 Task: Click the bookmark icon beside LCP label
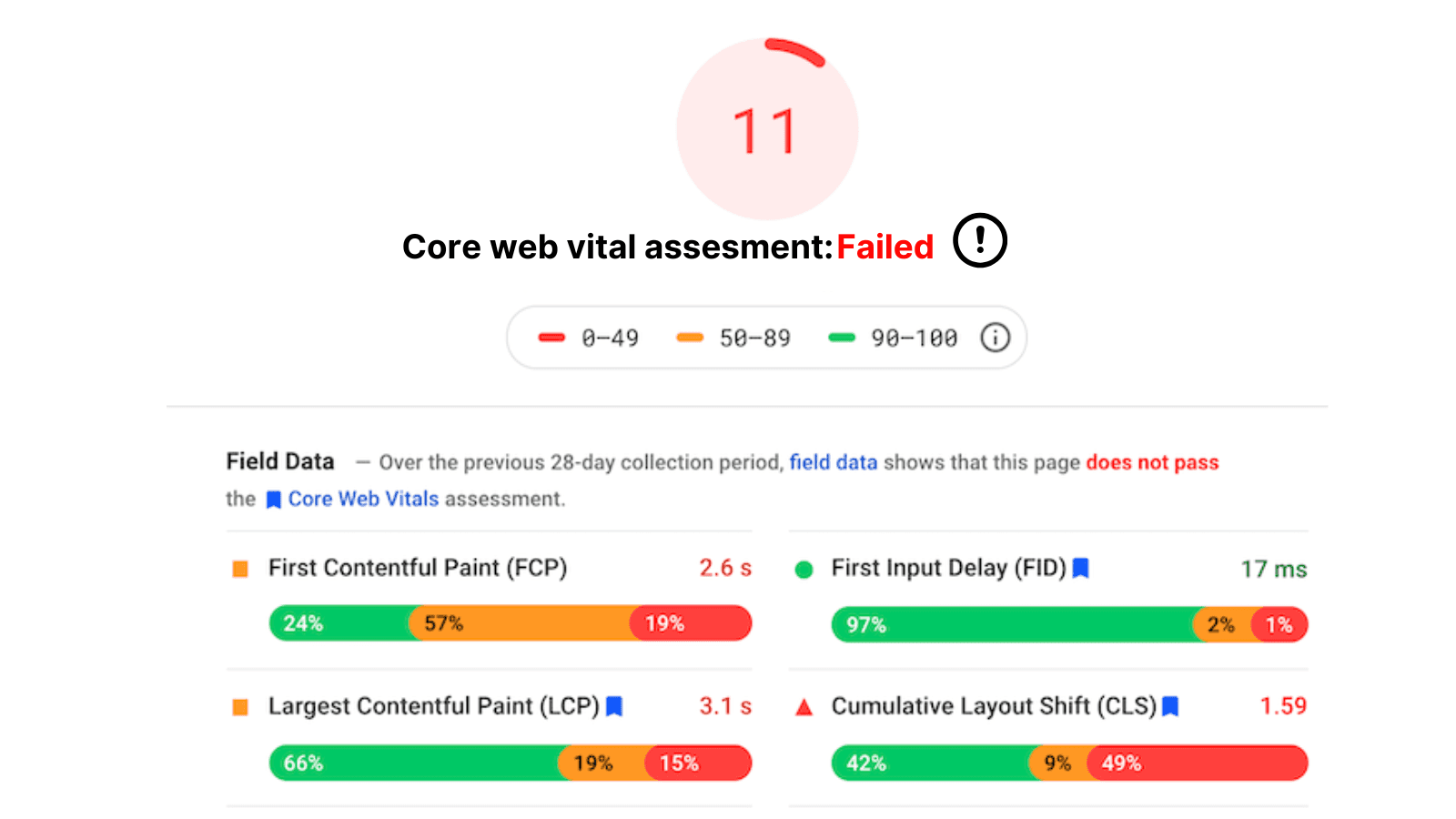(x=614, y=706)
